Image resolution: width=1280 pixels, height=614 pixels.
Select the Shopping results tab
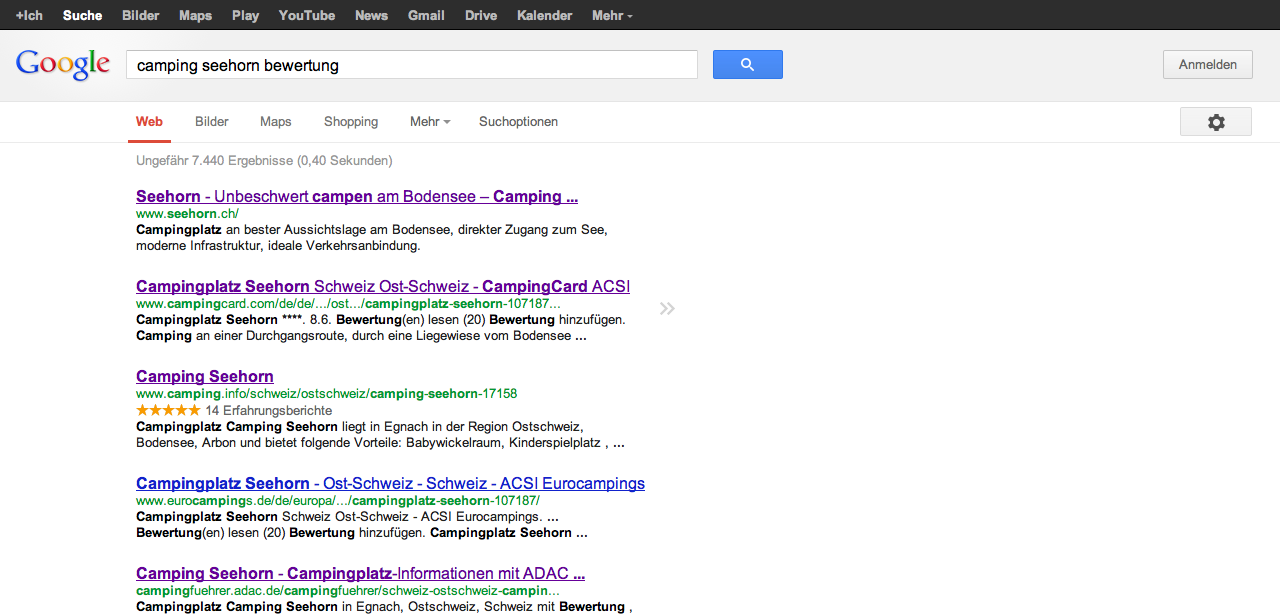351,122
